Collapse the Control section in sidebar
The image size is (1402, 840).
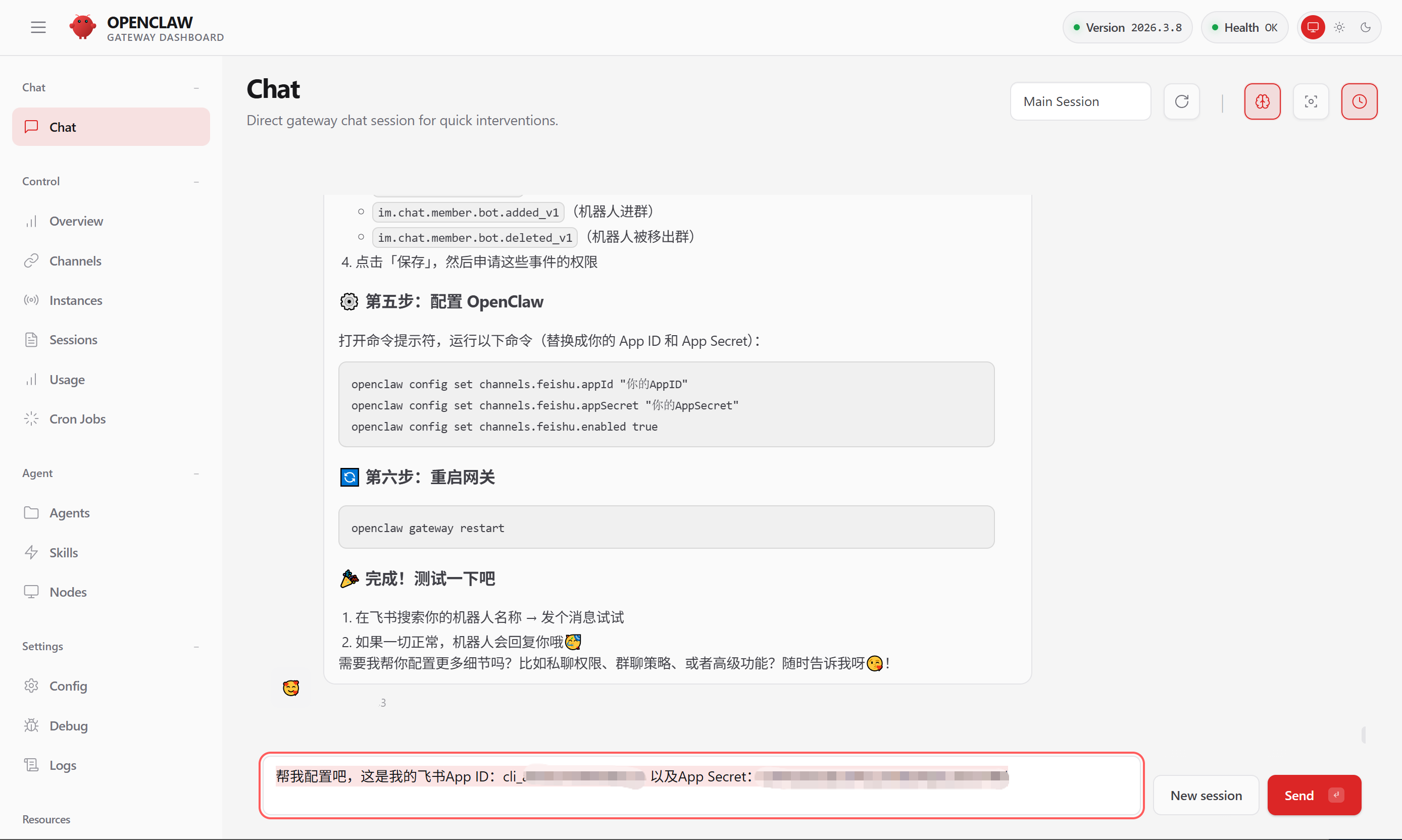point(196,182)
